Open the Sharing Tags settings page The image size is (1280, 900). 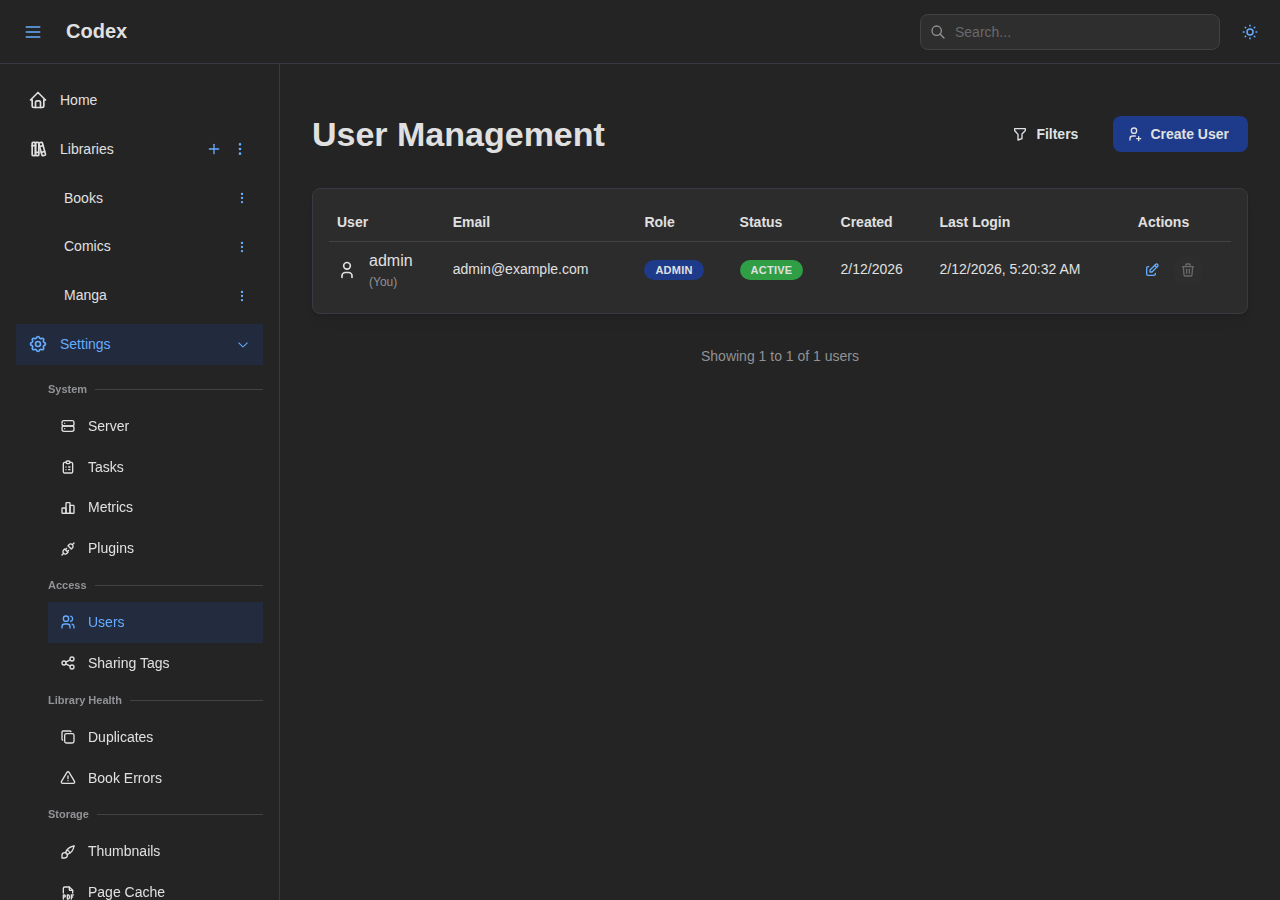(x=128, y=663)
